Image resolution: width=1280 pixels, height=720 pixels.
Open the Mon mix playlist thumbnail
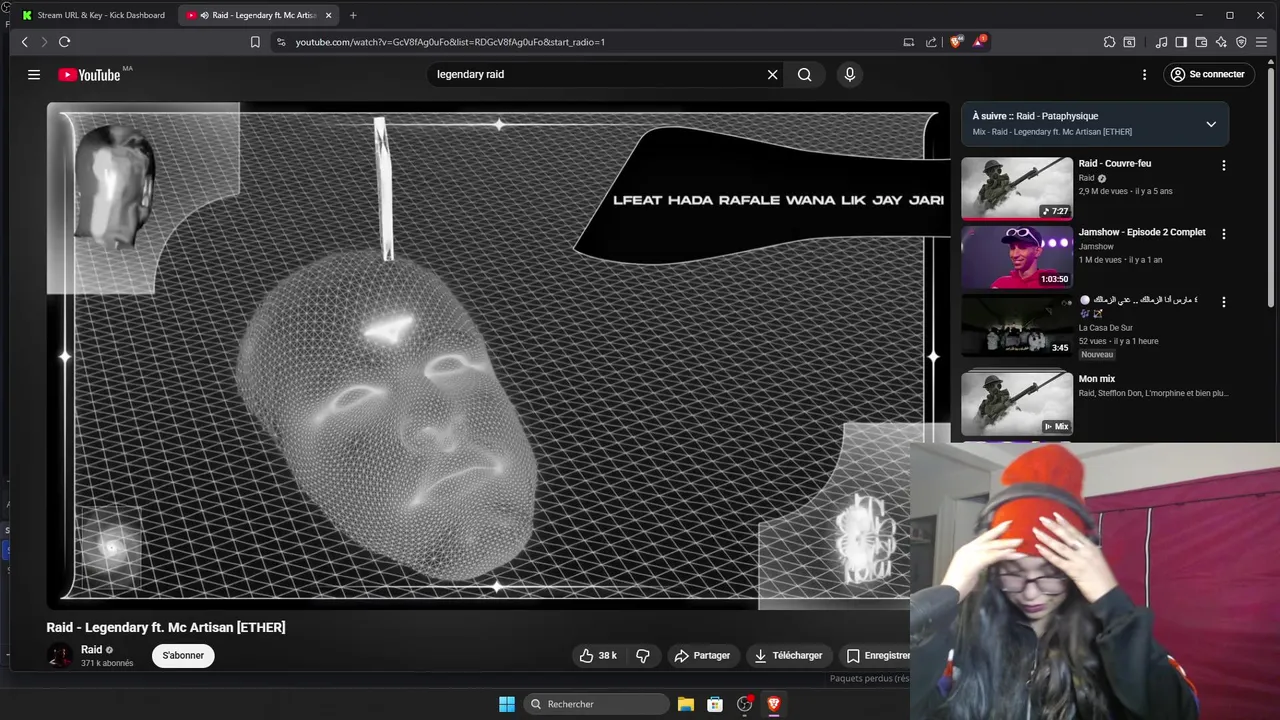pos(1017,403)
